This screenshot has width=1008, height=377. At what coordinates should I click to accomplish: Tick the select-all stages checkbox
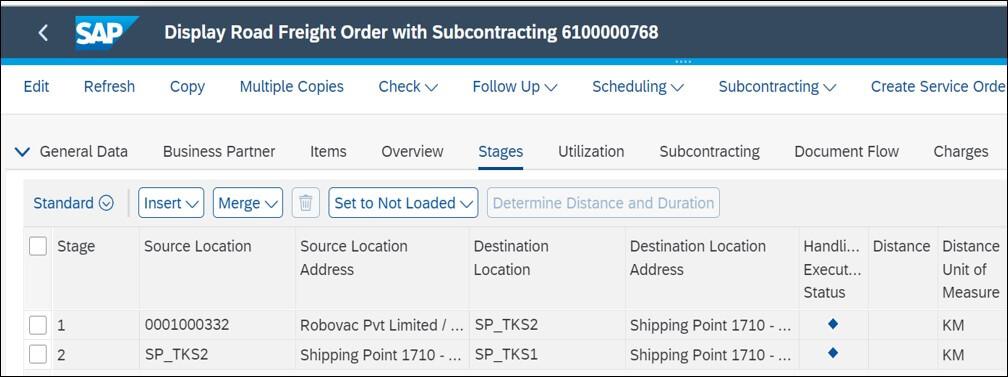tap(38, 246)
